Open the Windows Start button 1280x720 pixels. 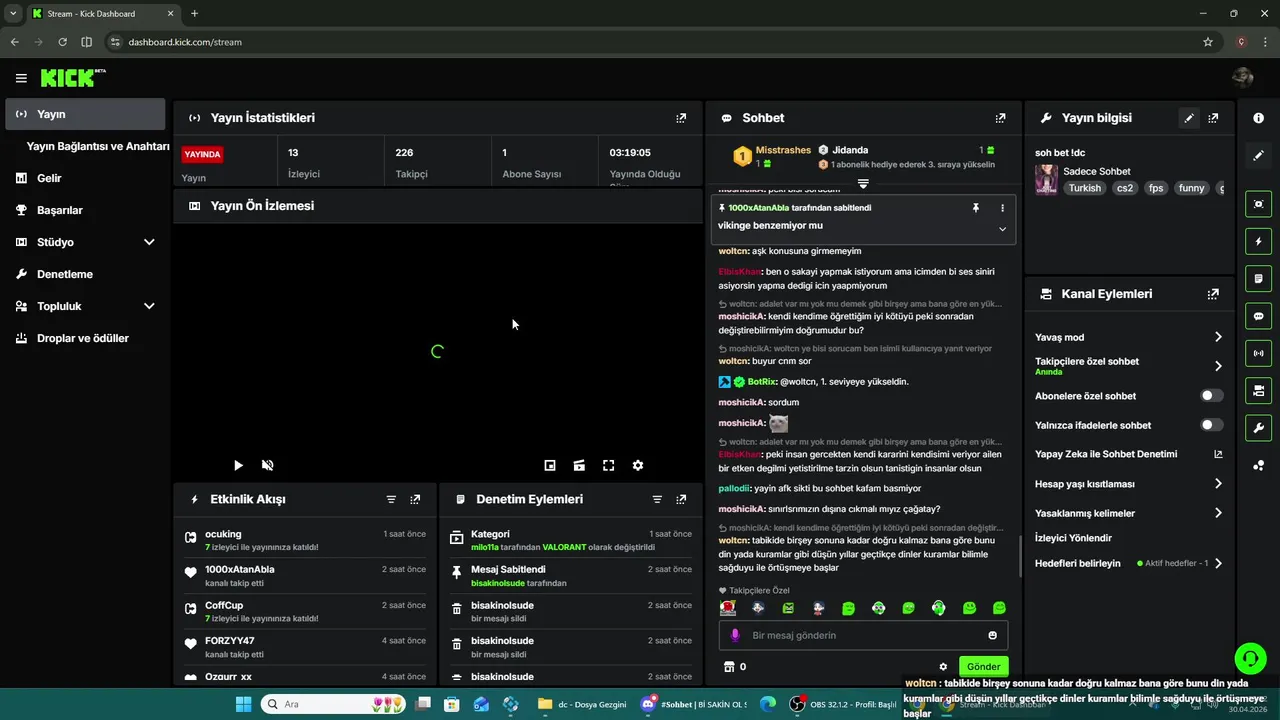[243, 704]
